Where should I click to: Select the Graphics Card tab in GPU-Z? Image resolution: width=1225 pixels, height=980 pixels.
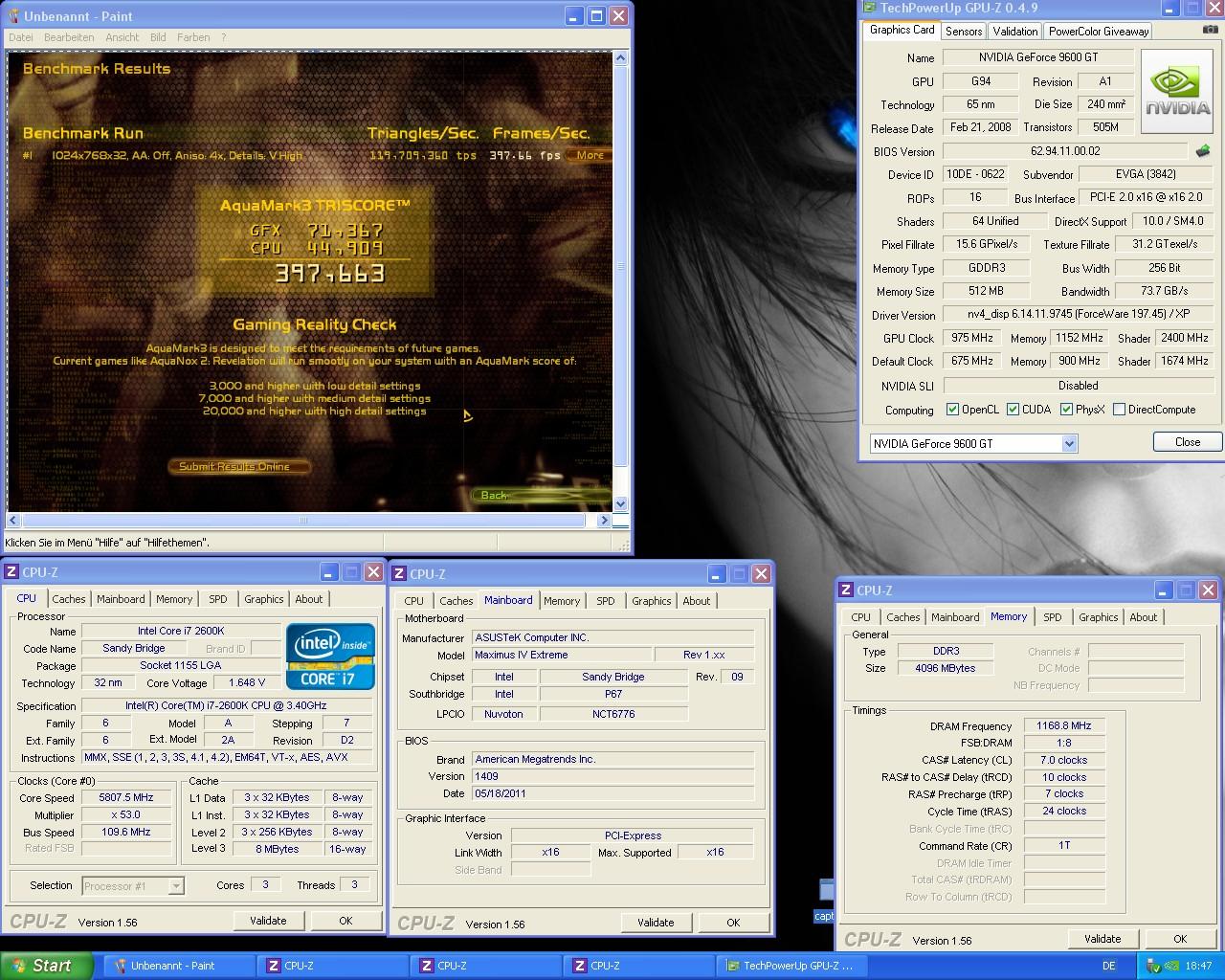902,30
